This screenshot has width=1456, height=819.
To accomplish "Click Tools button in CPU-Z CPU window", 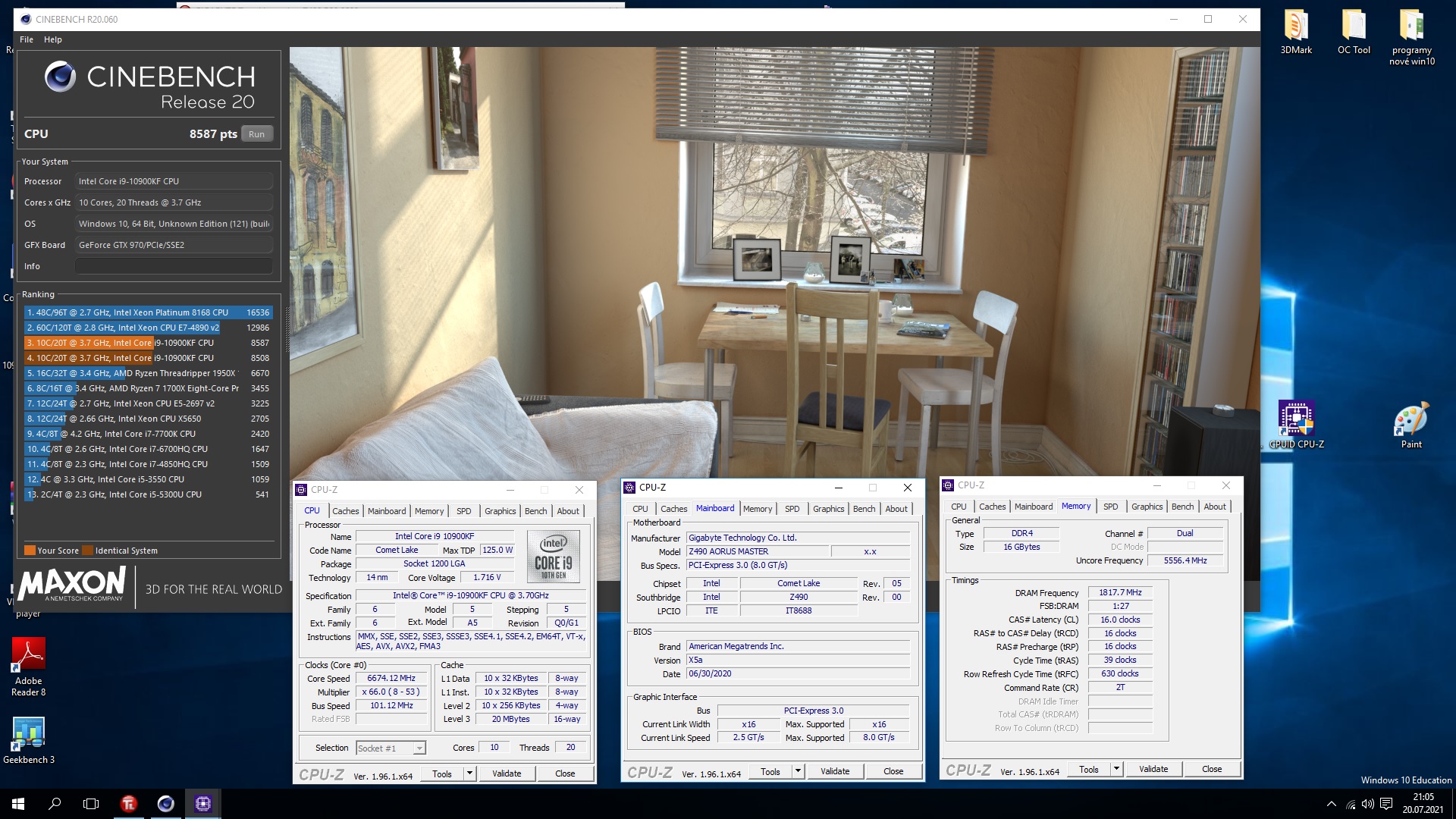I will (x=442, y=774).
